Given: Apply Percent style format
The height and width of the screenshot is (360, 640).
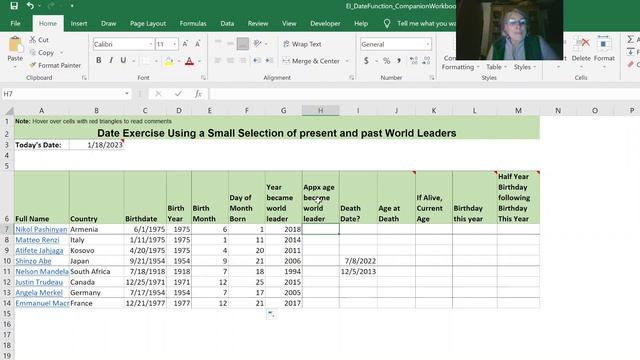Looking at the screenshot, I should (x=386, y=61).
